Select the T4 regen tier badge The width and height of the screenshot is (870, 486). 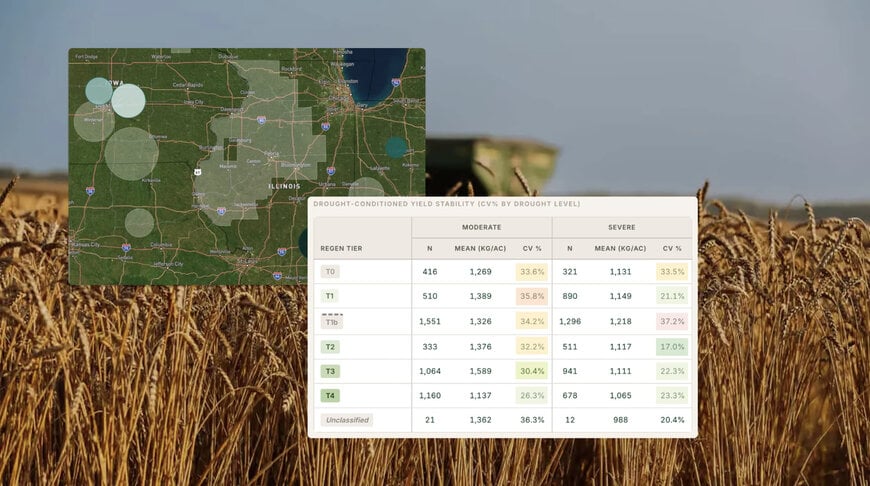[x=330, y=396]
